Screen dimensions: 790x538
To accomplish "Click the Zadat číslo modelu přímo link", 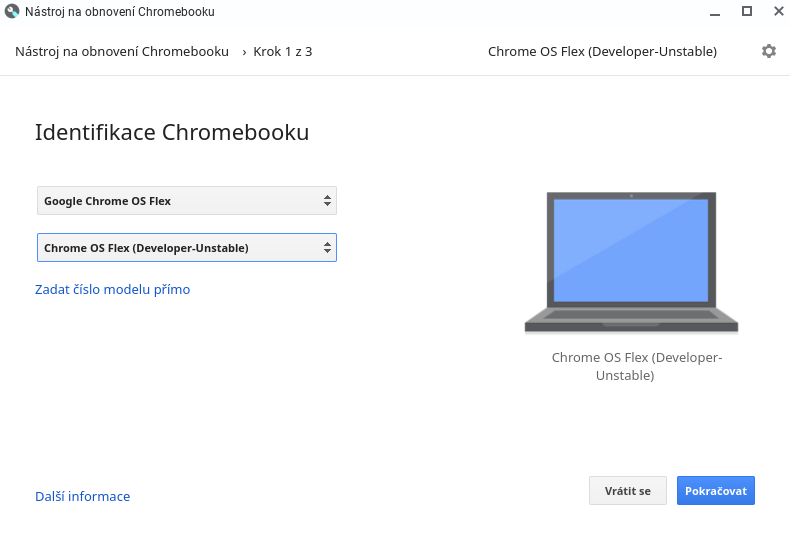I will click(x=112, y=289).
